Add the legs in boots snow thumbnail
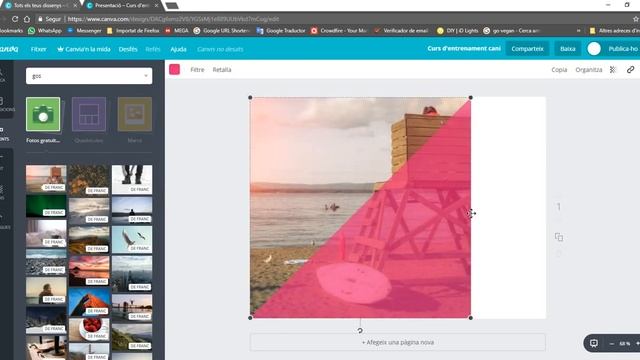Viewport: 640px width, 360px height. (132, 180)
